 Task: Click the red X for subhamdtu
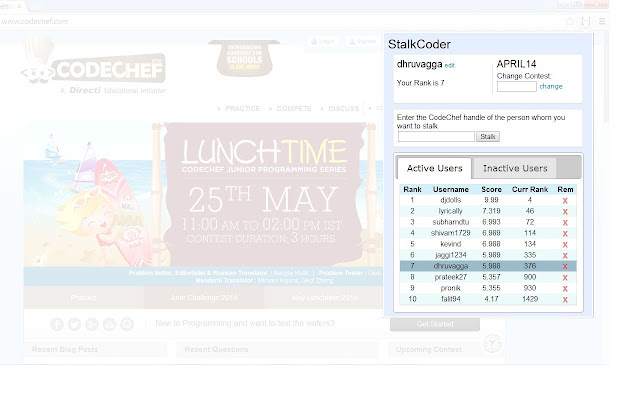point(565,222)
